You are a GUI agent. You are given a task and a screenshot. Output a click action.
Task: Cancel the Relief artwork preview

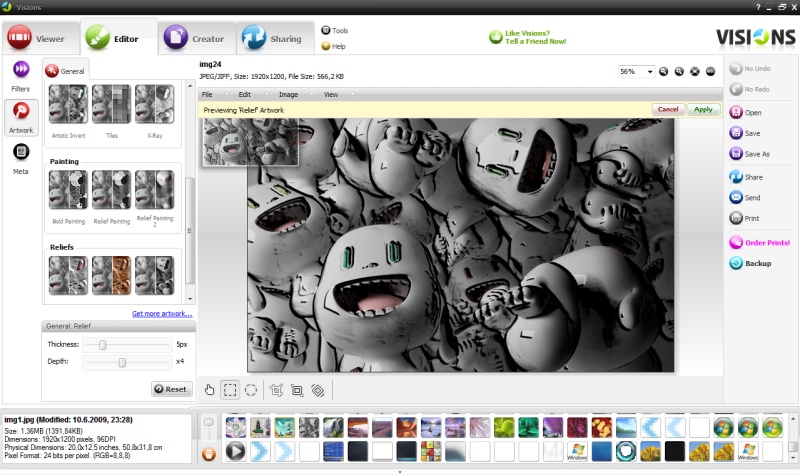668,109
